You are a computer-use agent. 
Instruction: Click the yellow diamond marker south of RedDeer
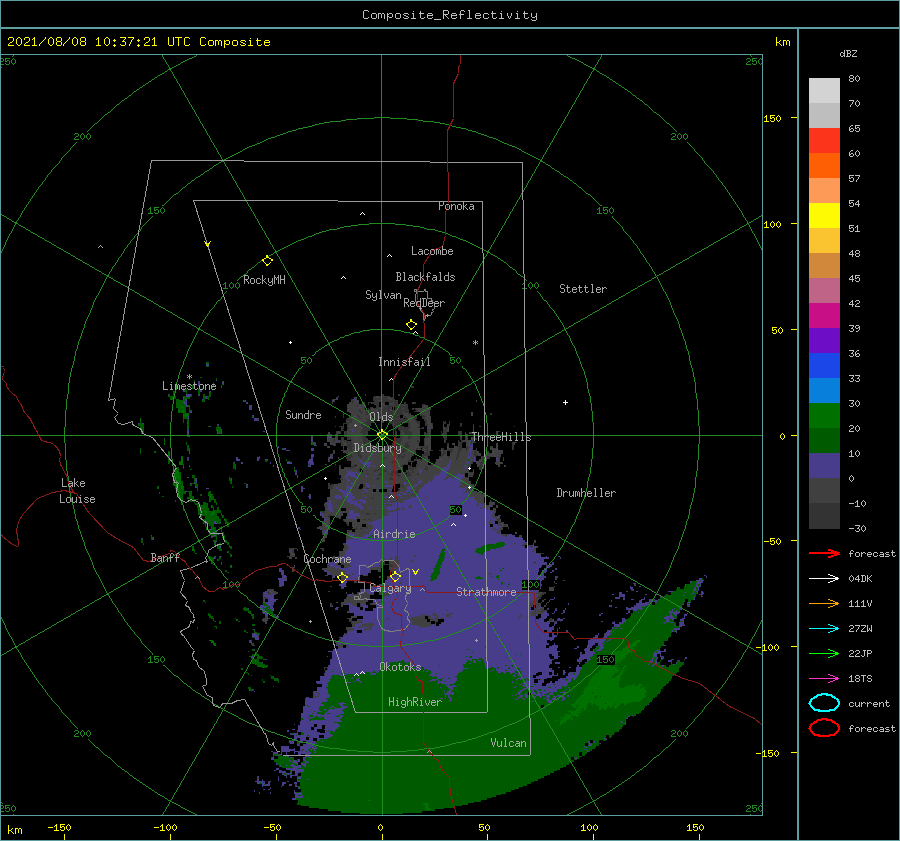click(412, 324)
